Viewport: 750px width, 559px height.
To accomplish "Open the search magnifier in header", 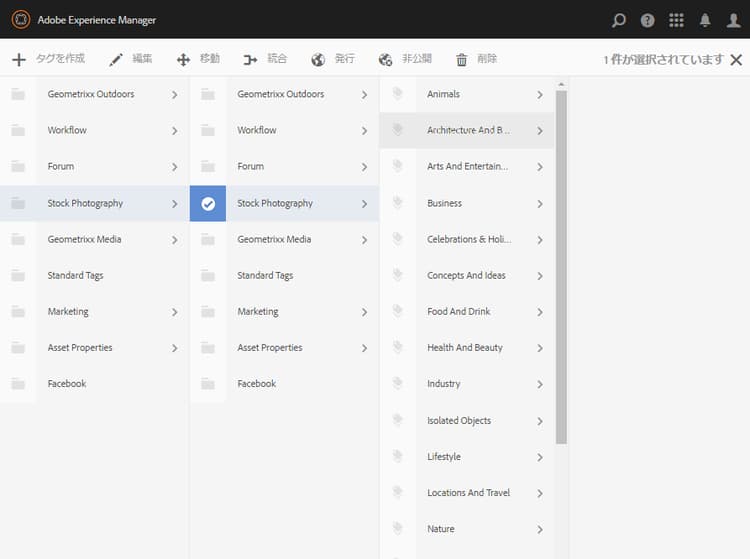I will 618,20.
